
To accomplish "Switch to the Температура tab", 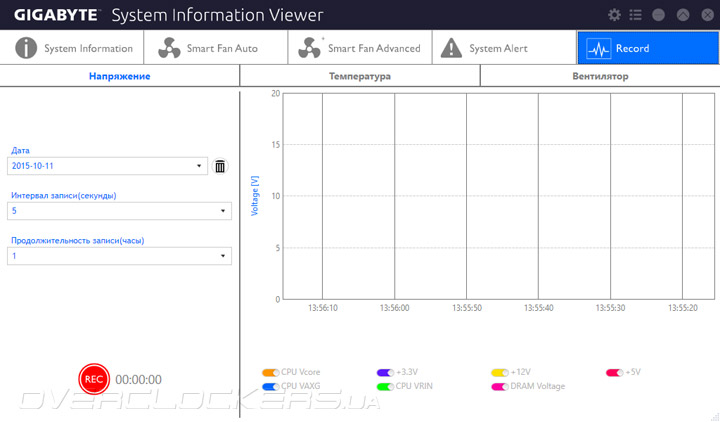I will click(360, 76).
